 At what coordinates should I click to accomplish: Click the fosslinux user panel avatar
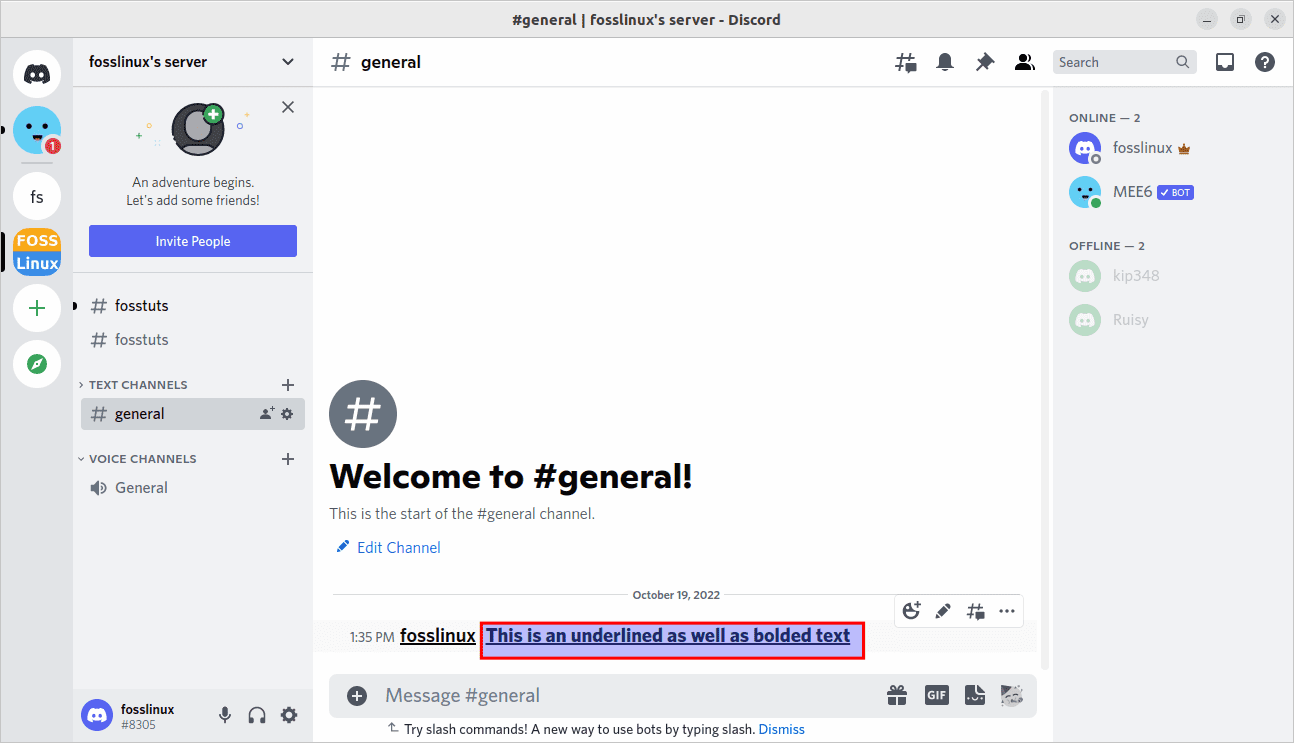tap(97, 715)
